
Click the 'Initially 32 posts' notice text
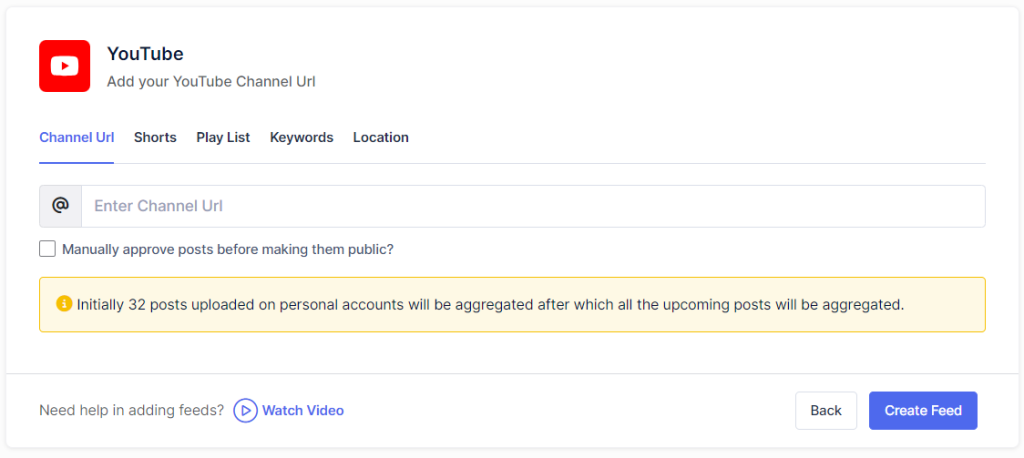(490, 304)
